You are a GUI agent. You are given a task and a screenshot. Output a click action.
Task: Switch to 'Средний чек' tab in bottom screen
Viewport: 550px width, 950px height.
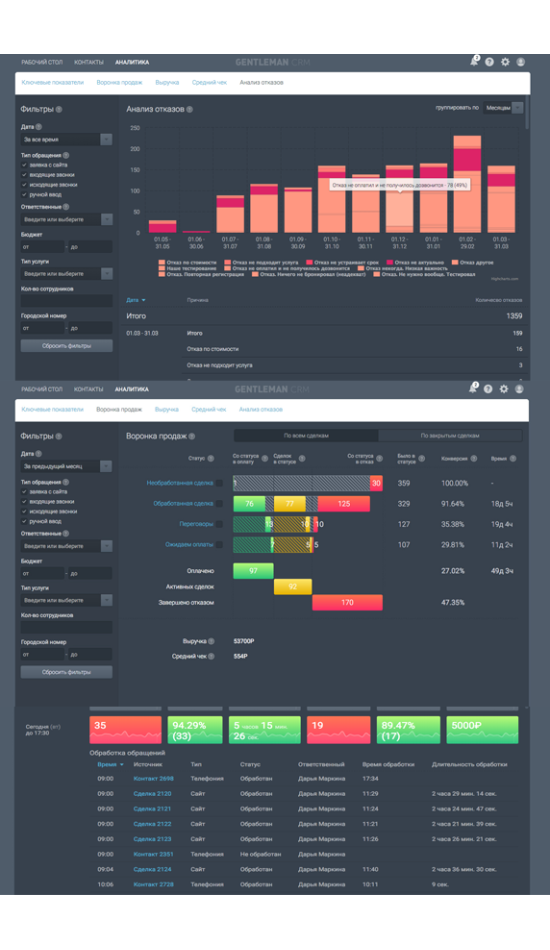[x=208, y=410]
